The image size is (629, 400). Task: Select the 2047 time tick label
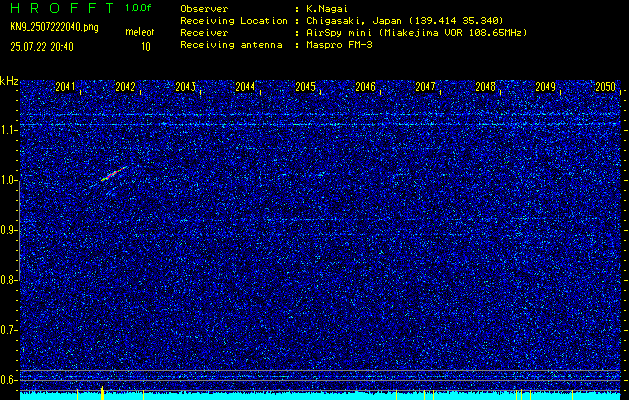pyautogui.click(x=425, y=87)
